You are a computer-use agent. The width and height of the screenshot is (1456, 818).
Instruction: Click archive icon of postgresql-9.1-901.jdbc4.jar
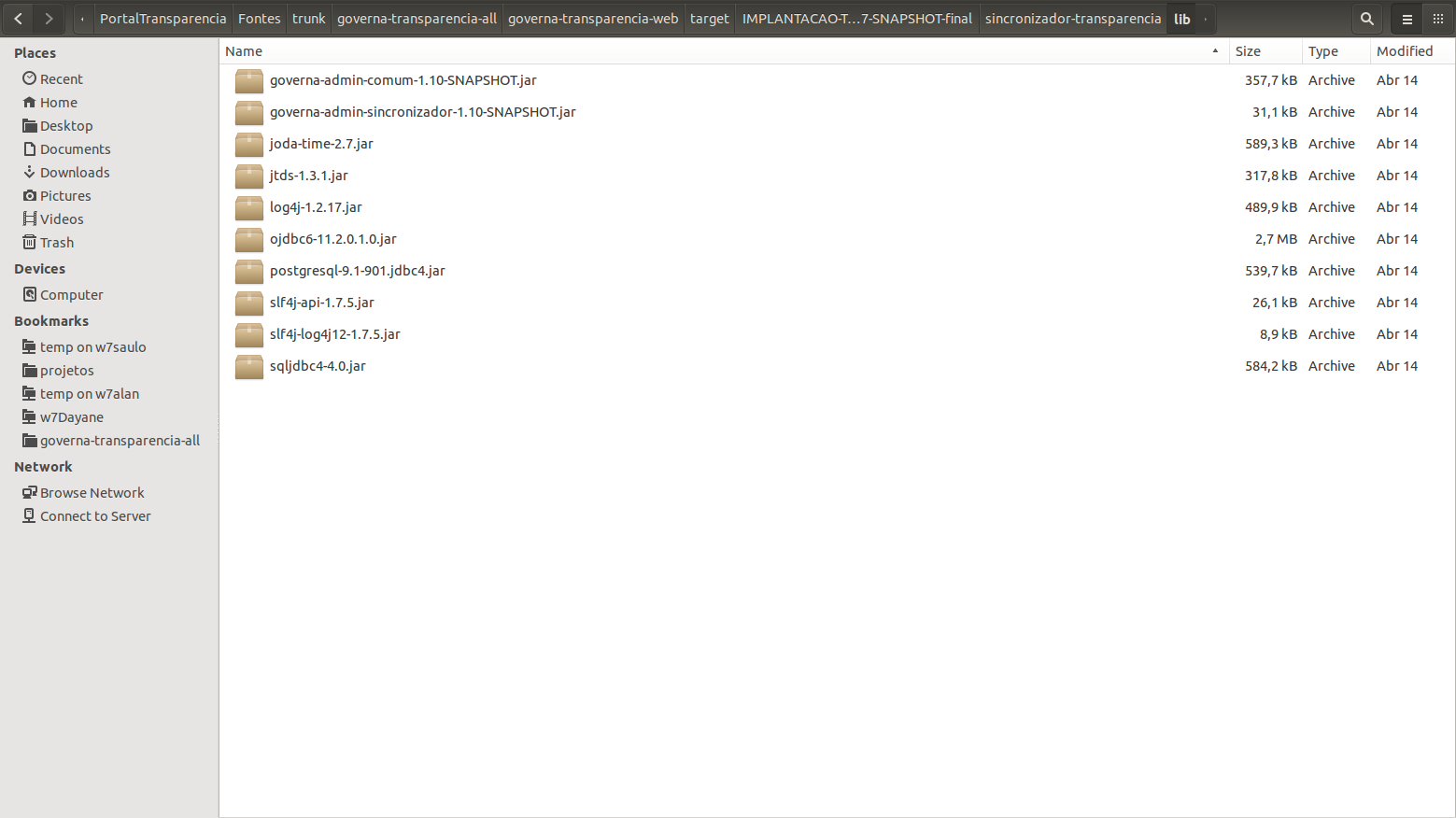coord(248,272)
